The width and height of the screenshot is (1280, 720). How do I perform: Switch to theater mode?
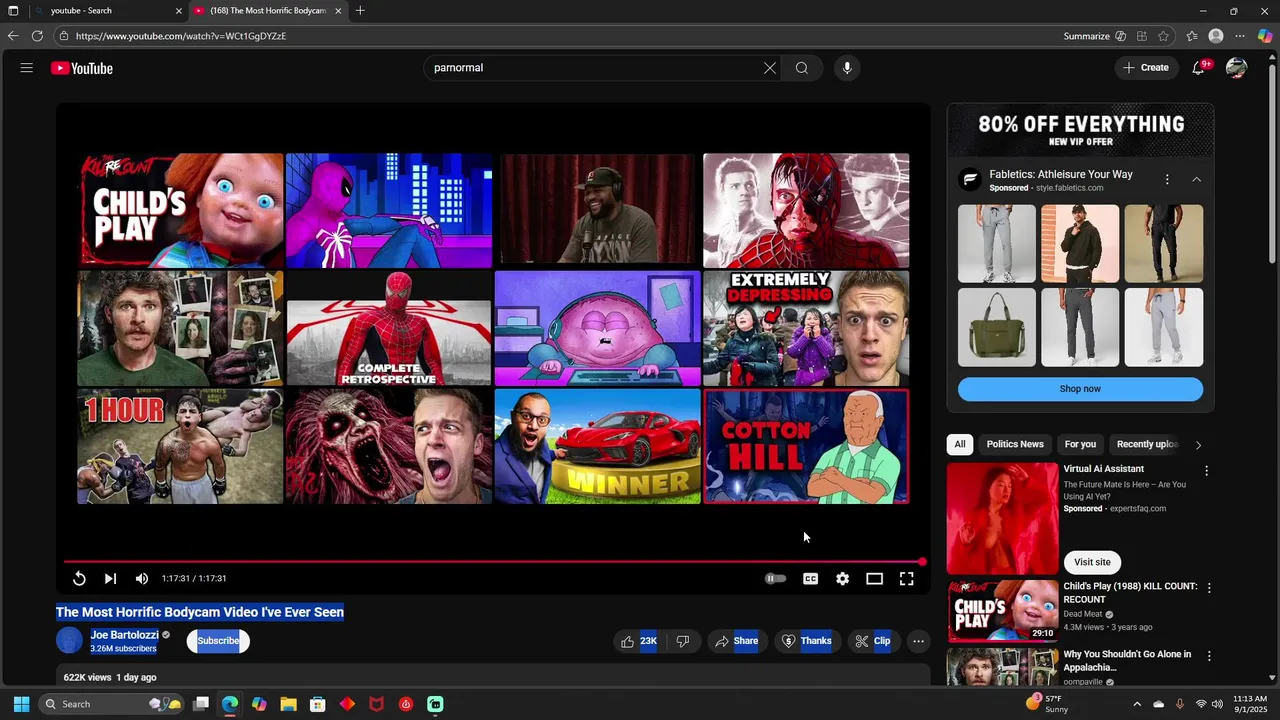pyautogui.click(x=874, y=578)
